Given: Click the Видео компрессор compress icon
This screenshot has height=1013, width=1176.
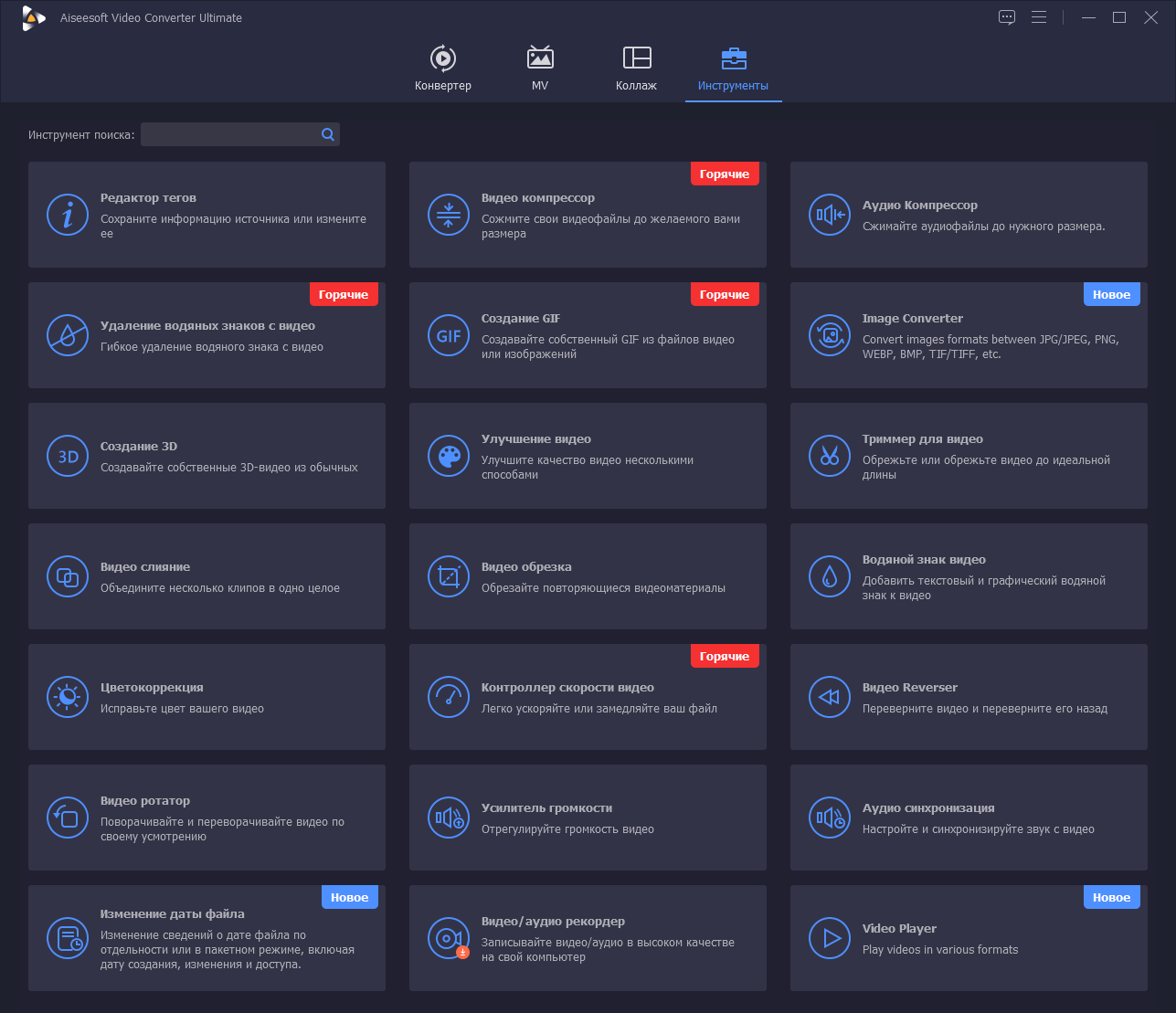Looking at the screenshot, I should click(449, 215).
